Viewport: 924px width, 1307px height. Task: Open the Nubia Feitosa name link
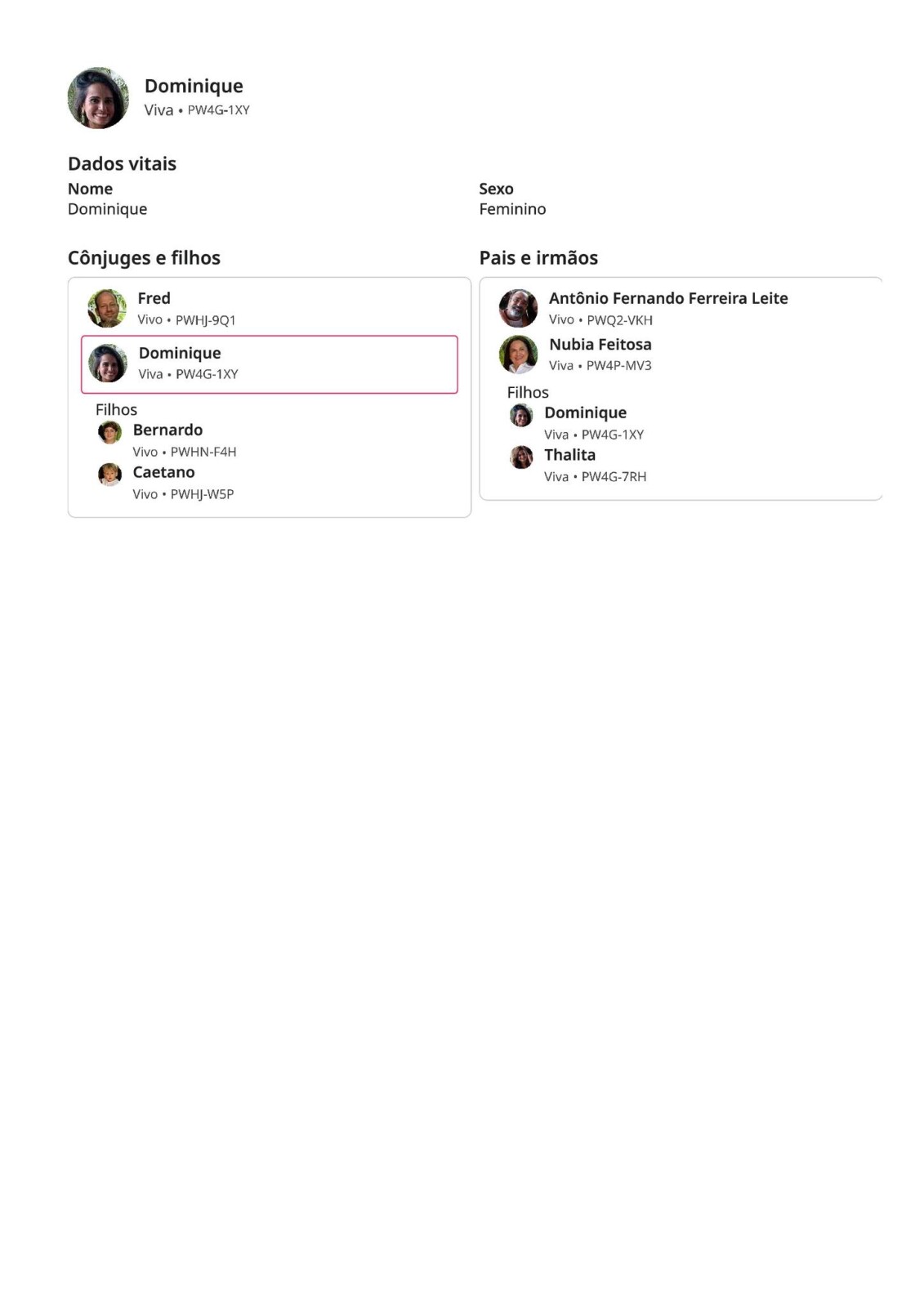pyautogui.click(x=600, y=344)
